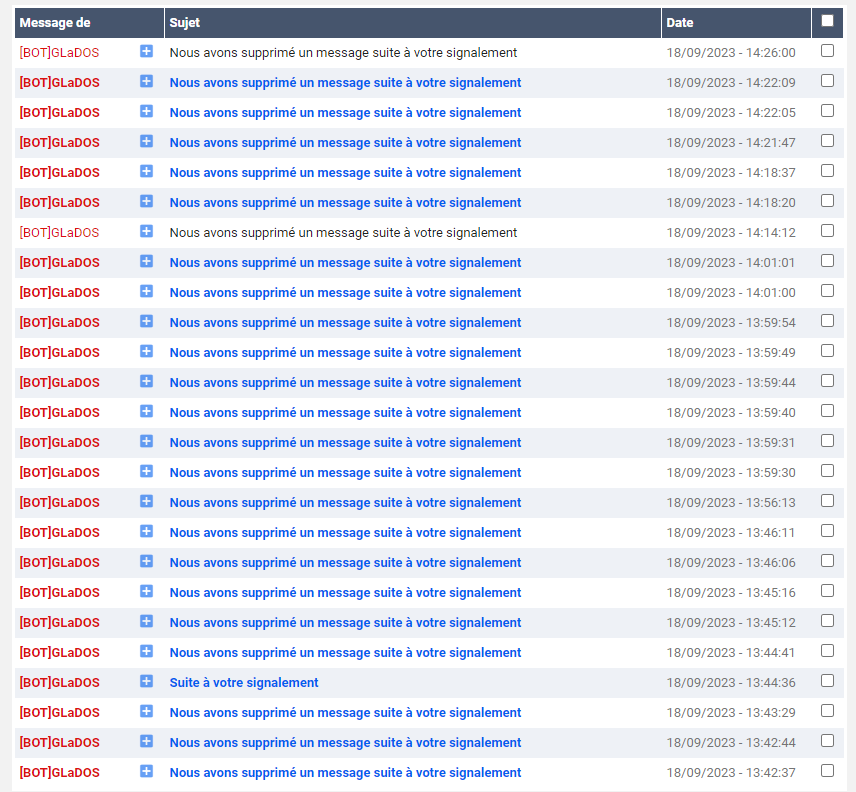Click the plus icon on 13:59:54 row
This screenshot has height=792, width=856.
(x=146, y=321)
